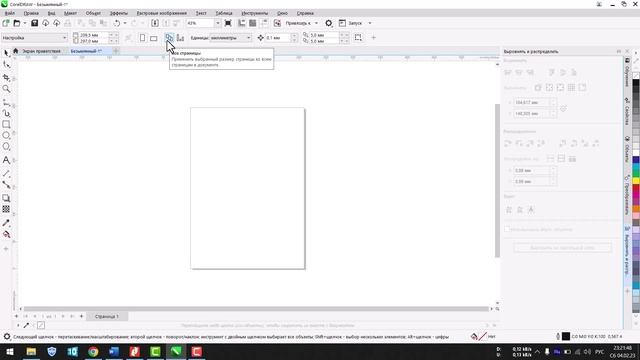Click the nudge distance input field

[x=278, y=38]
